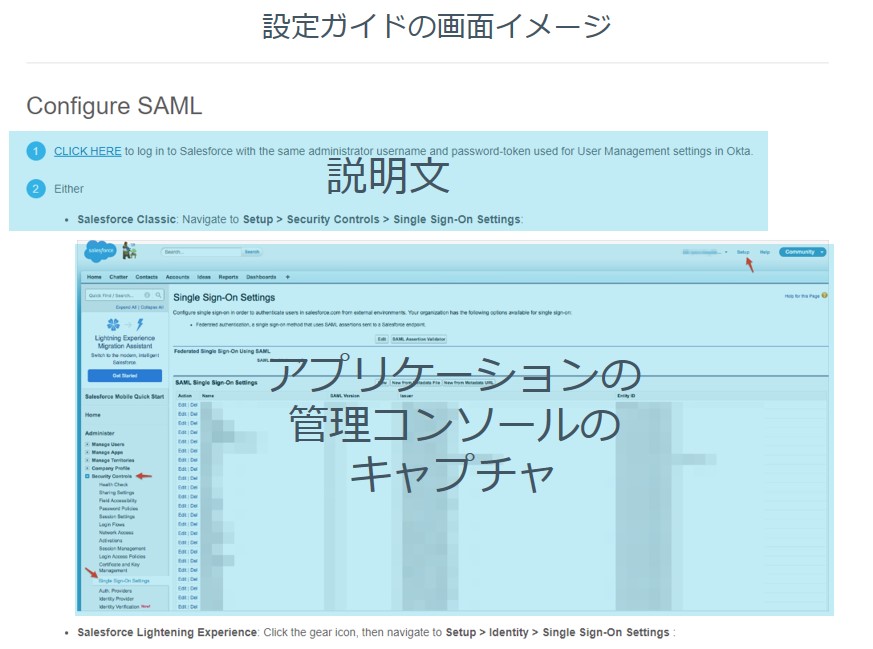Click the Setup link in the header
The height and width of the screenshot is (649, 873).
click(x=743, y=252)
